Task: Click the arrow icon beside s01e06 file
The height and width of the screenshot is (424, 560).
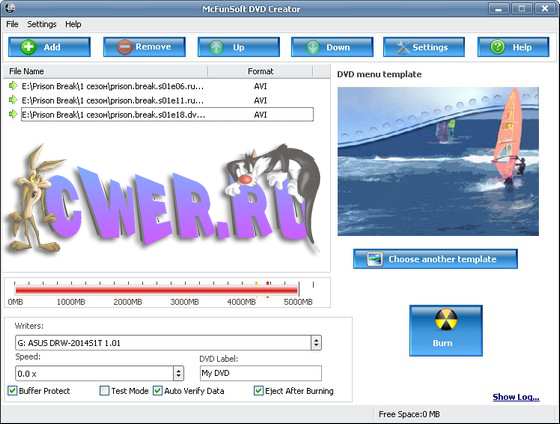Action: [x=13, y=86]
